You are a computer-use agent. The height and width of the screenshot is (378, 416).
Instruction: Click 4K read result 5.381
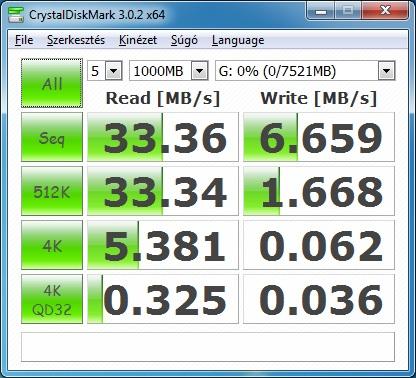tap(163, 245)
